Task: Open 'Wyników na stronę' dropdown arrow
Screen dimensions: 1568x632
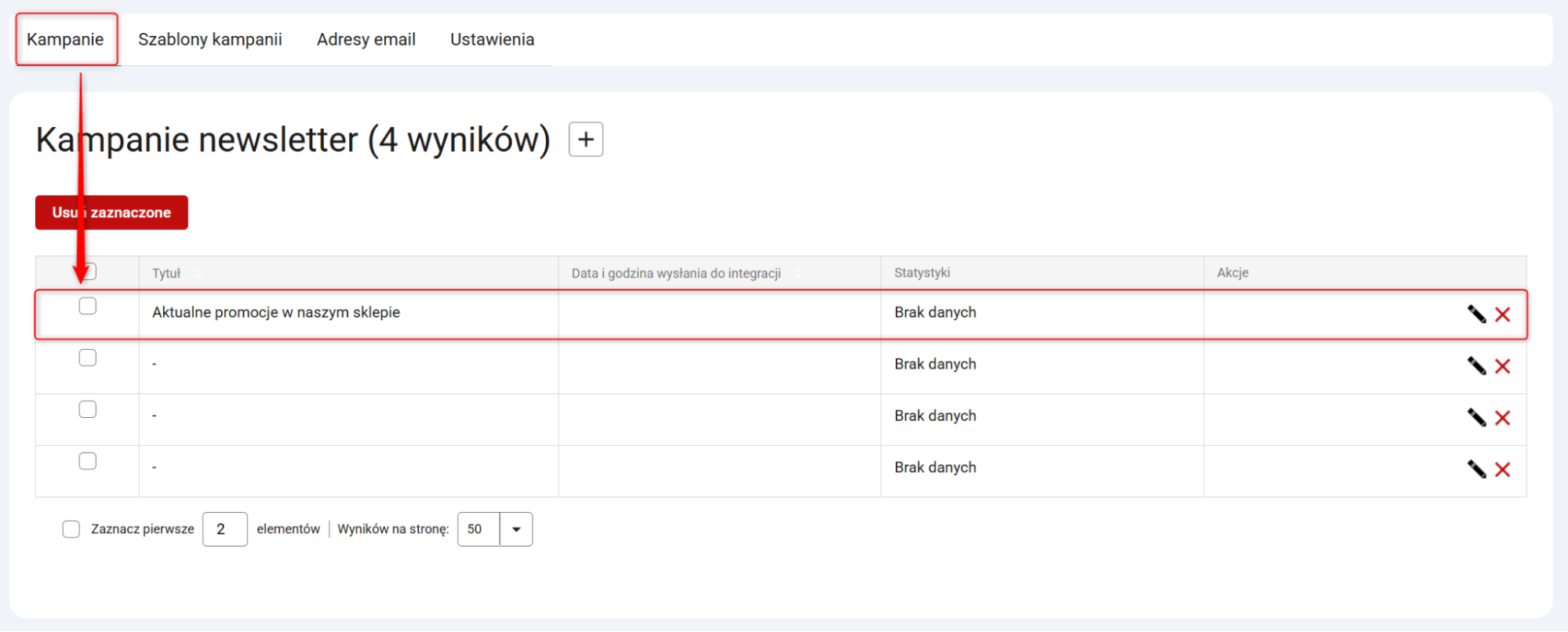Action: click(x=516, y=529)
